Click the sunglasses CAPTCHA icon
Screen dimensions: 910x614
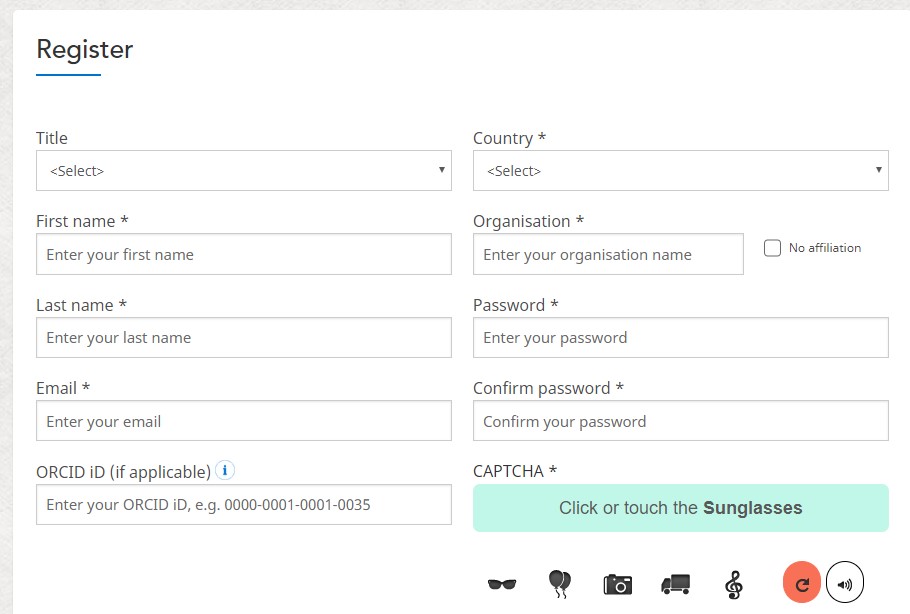point(501,584)
